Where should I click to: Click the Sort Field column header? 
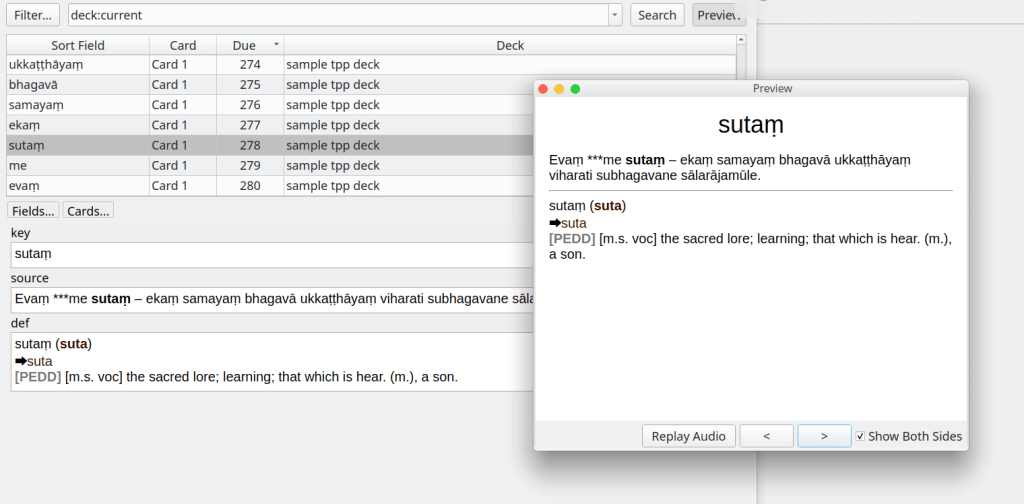tap(78, 45)
